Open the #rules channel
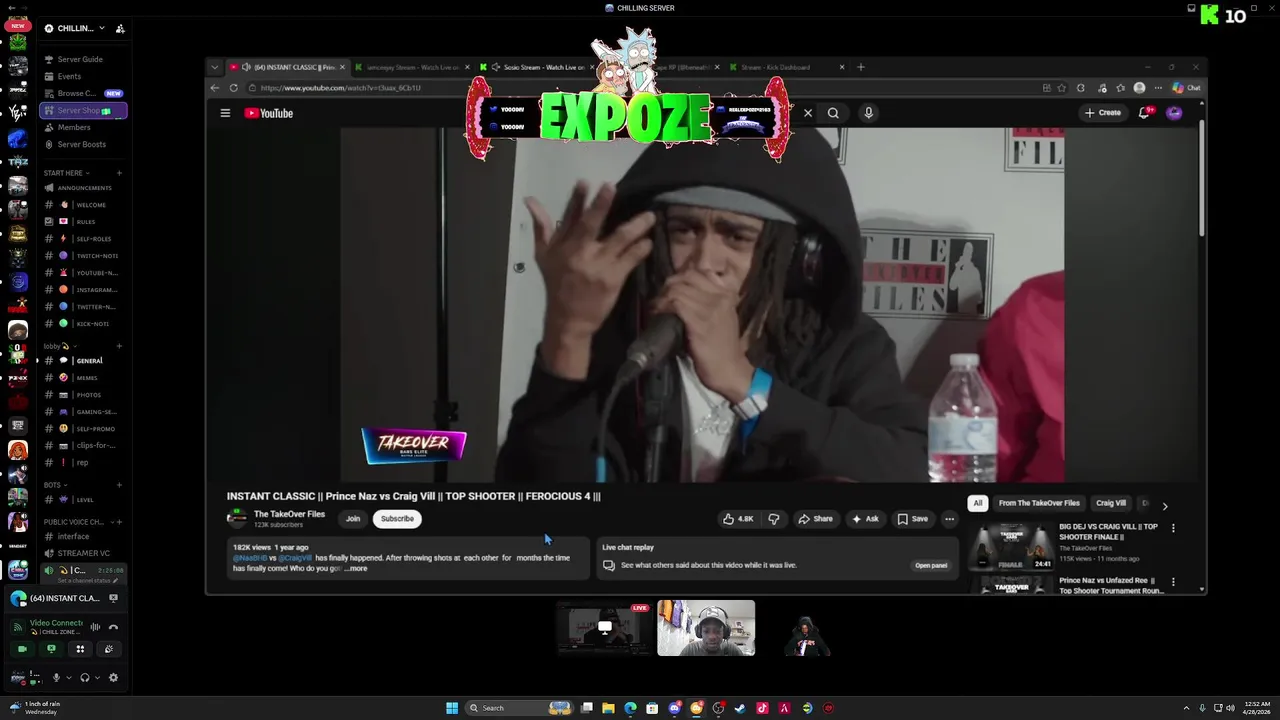The height and width of the screenshot is (720, 1280). pos(84,222)
